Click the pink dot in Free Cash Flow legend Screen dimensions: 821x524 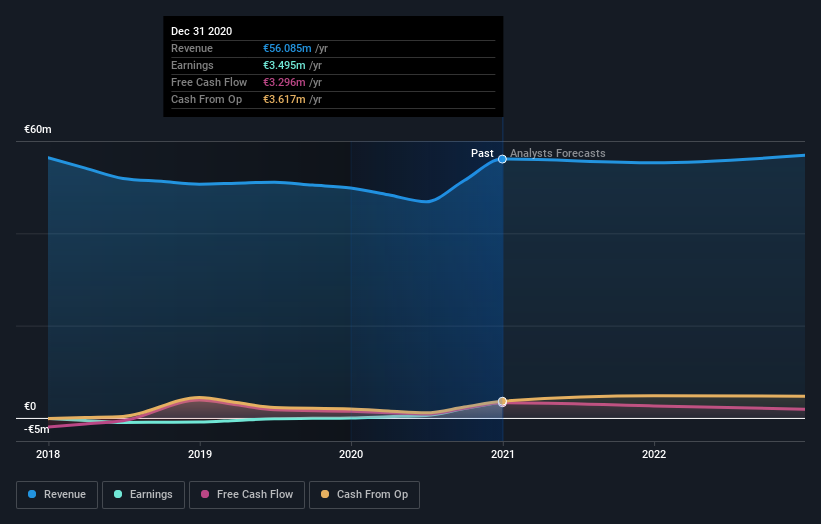click(x=205, y=494)
